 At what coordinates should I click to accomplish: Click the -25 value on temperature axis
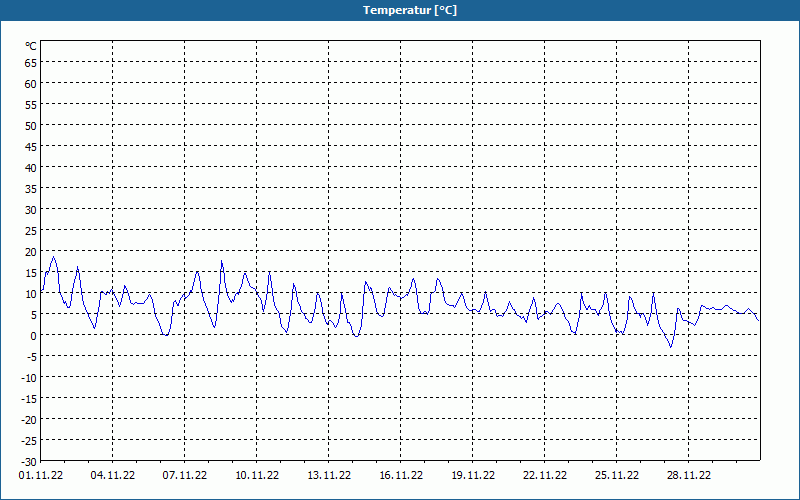29,441
